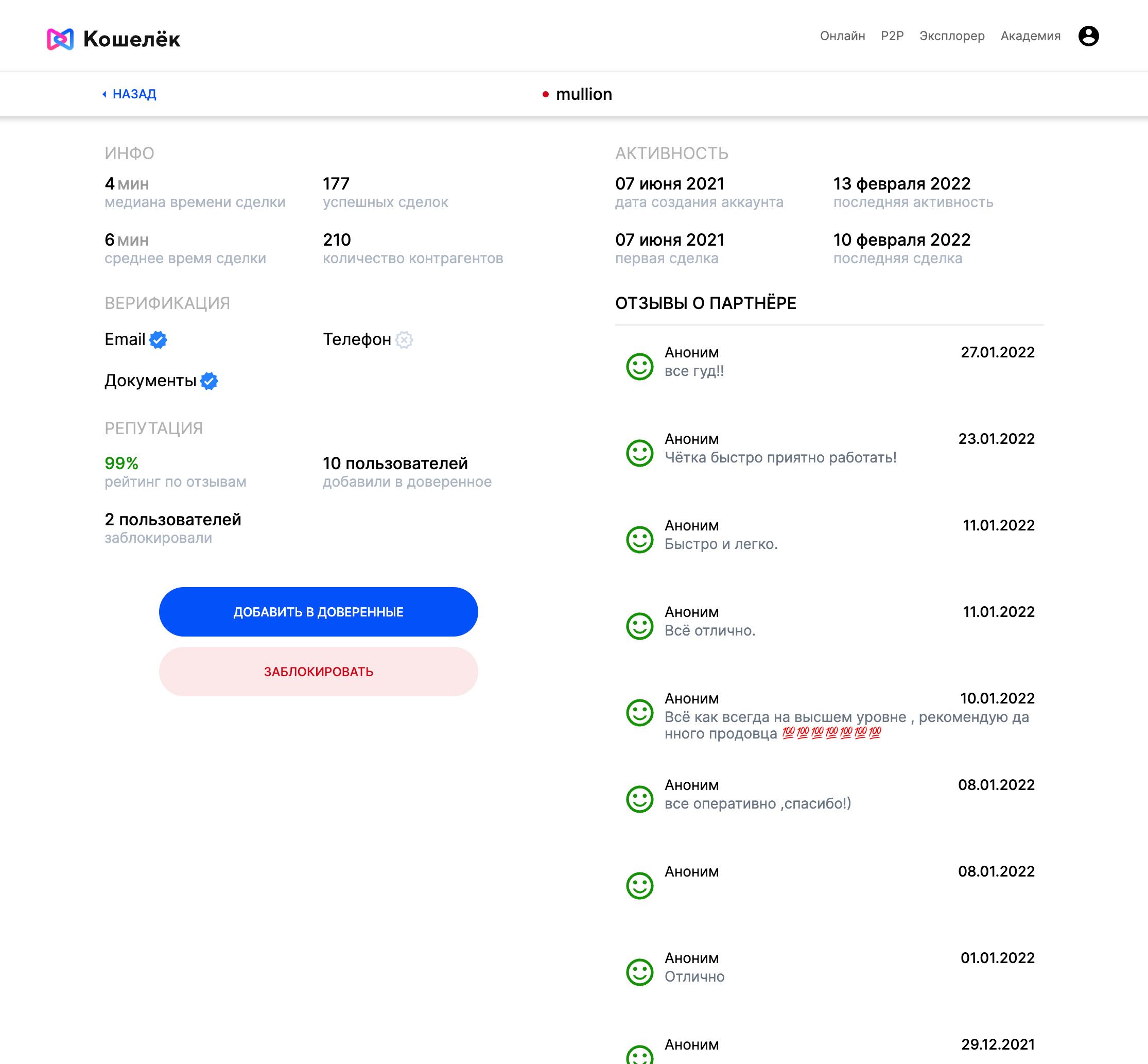
Task: Click '177' successful deals value
Action: click(x=336, y=184)
